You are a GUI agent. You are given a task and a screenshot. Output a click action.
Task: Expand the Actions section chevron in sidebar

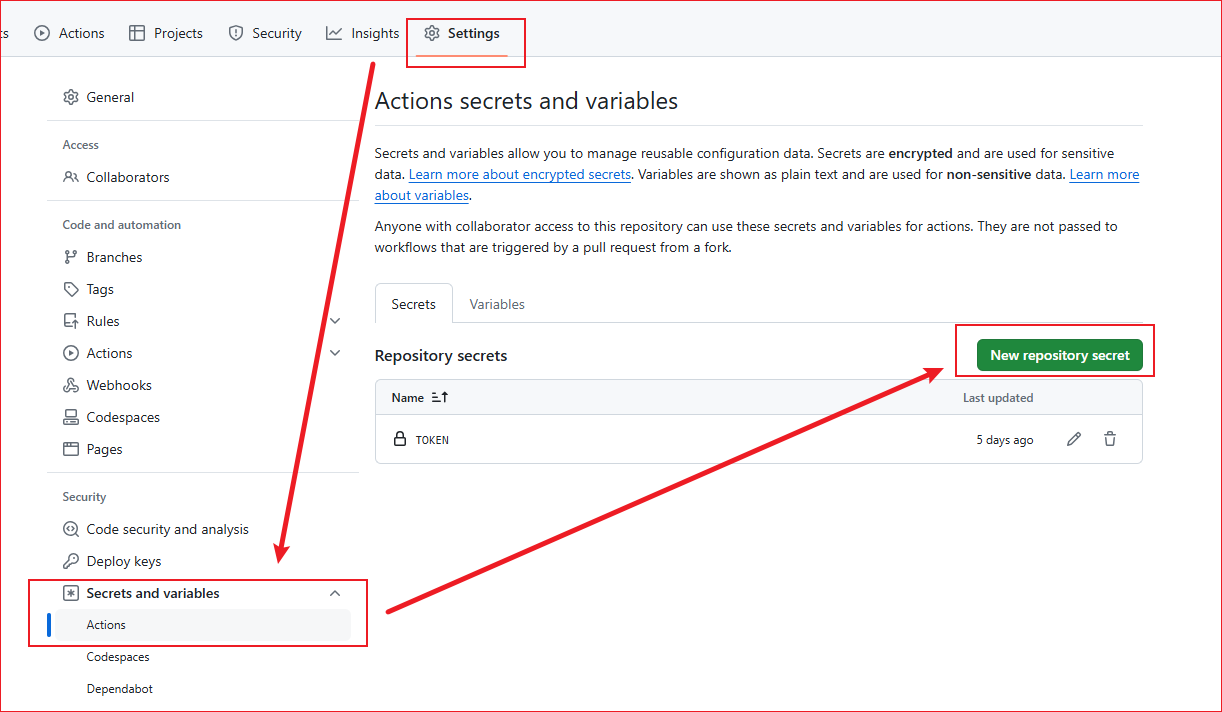click(335, 353)
